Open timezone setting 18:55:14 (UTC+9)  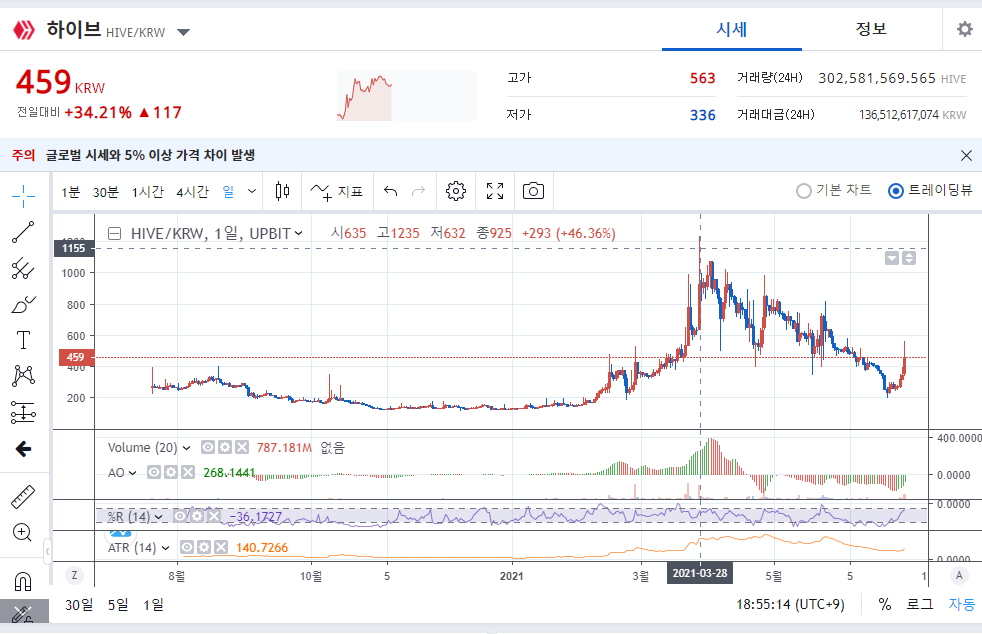coord(790,605)
